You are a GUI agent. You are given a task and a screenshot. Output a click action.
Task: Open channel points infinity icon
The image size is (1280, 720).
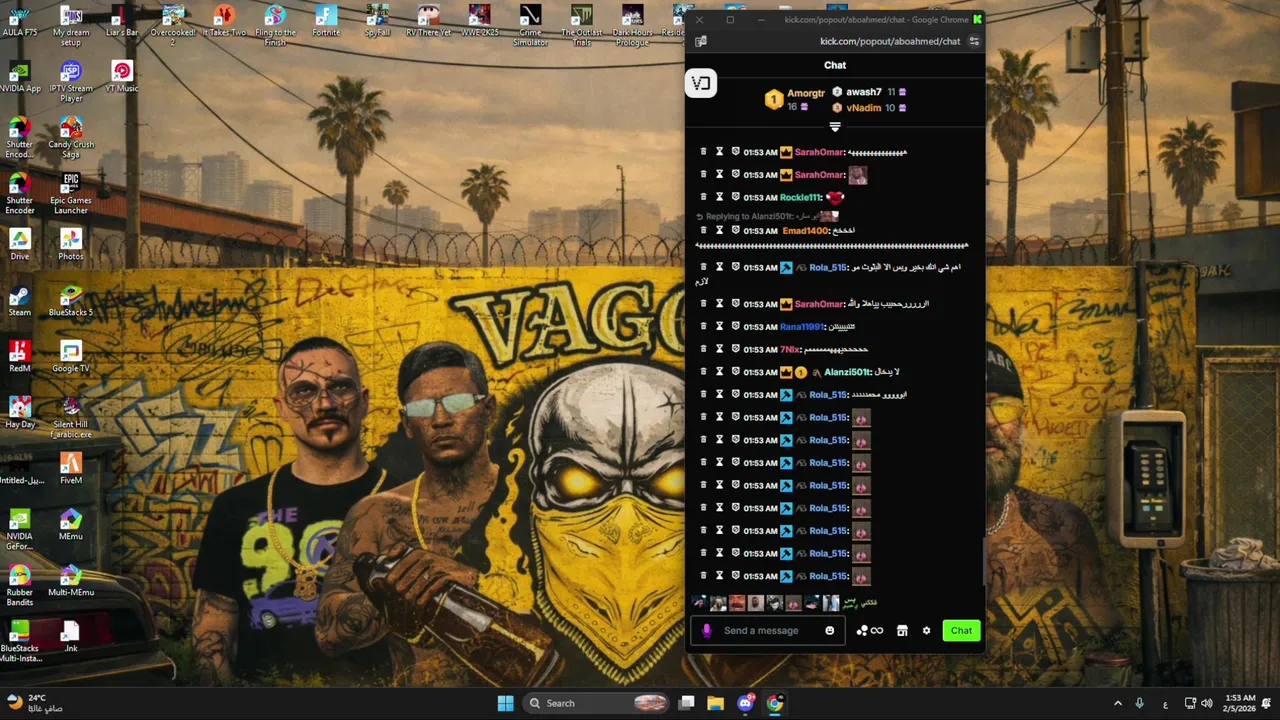tap(870, 631)
